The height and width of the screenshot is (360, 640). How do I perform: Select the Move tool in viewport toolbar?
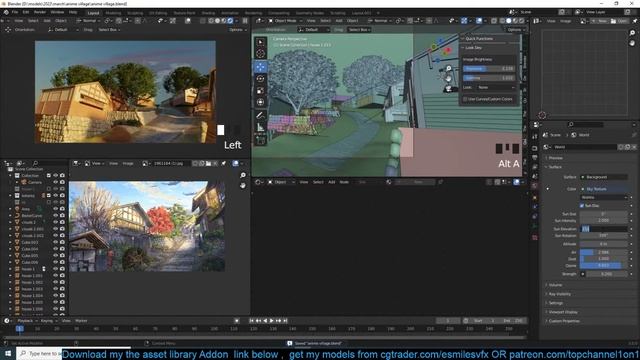point(260,66)
